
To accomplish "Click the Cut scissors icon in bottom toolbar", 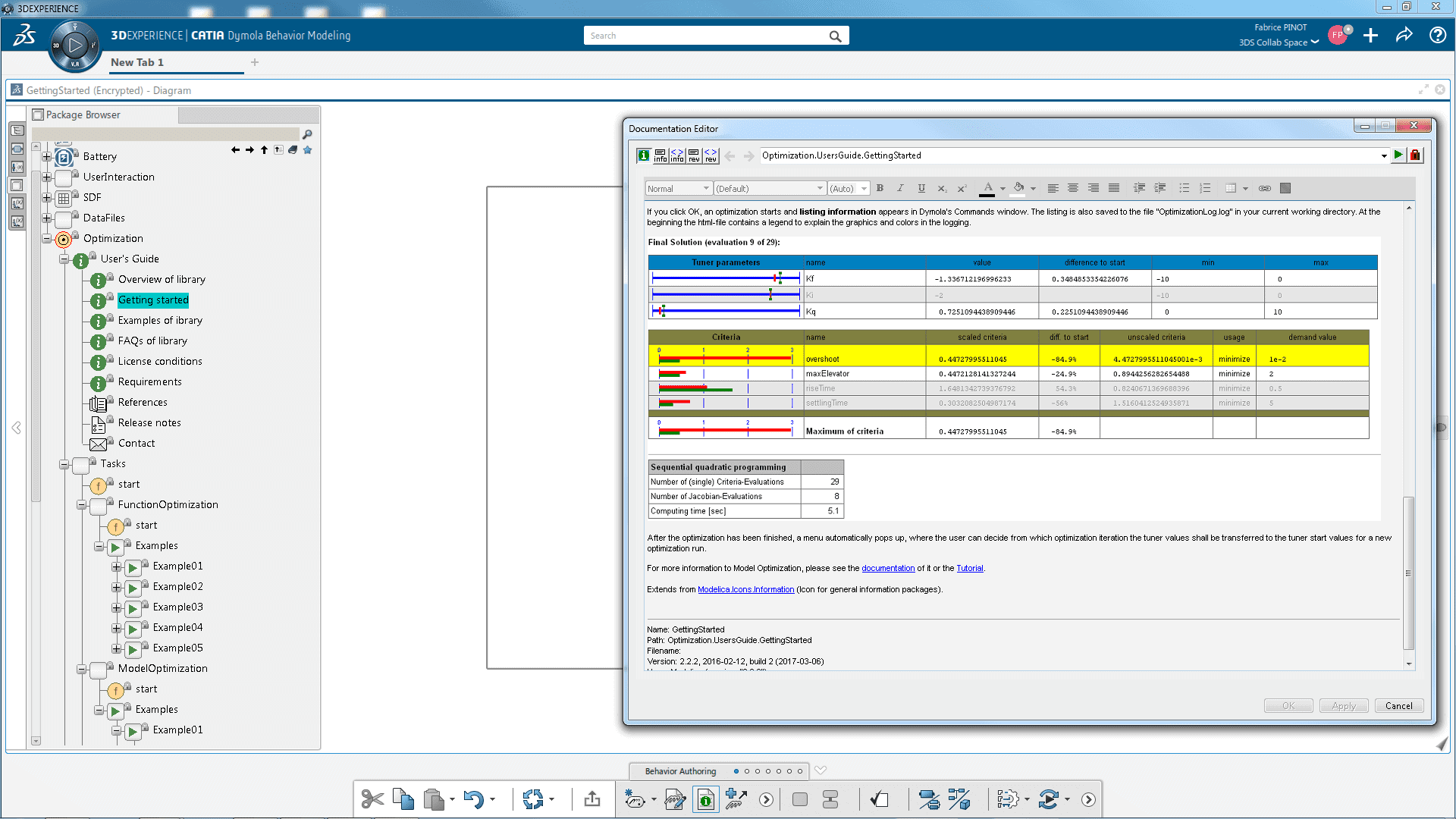I will pos(372,799).
